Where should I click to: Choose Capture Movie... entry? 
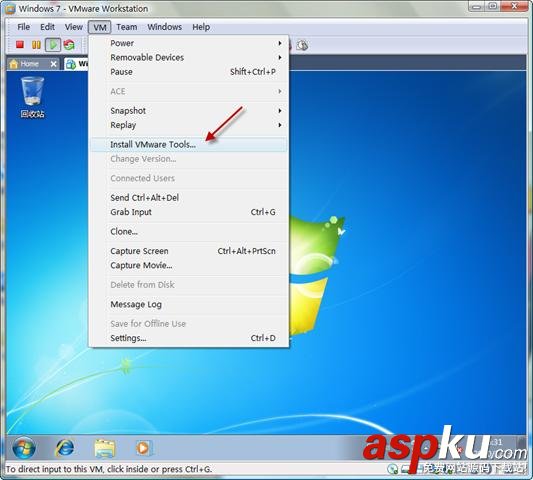coord(188,265)
